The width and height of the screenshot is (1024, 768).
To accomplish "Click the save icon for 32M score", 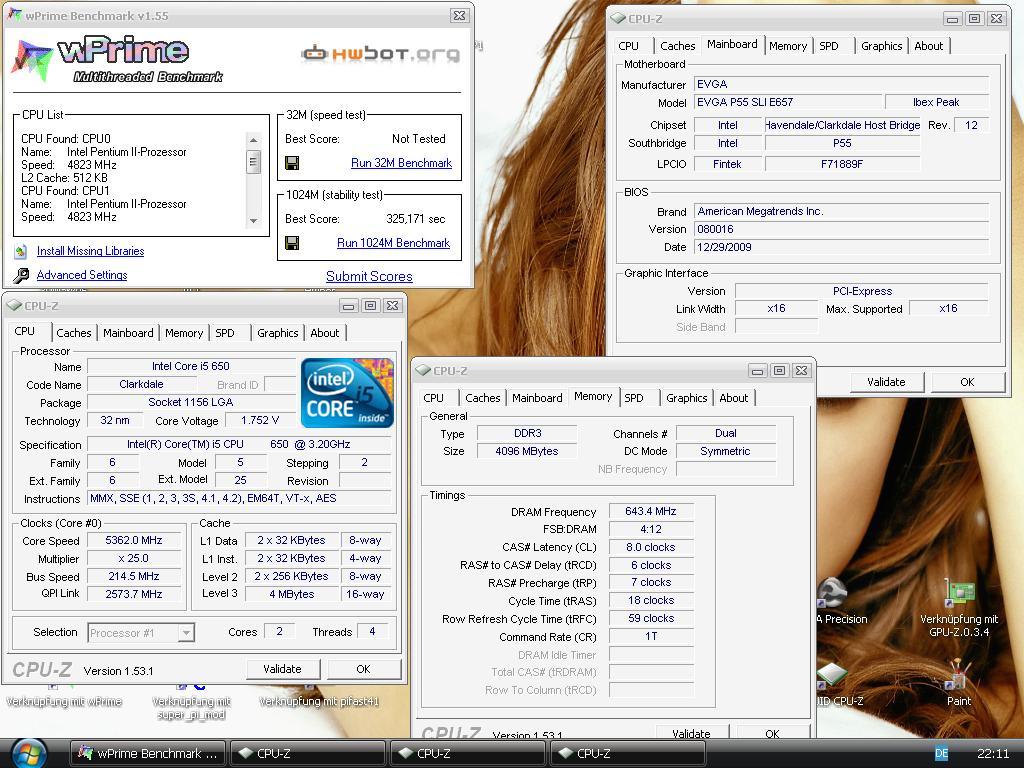I will tap(293, 163).
